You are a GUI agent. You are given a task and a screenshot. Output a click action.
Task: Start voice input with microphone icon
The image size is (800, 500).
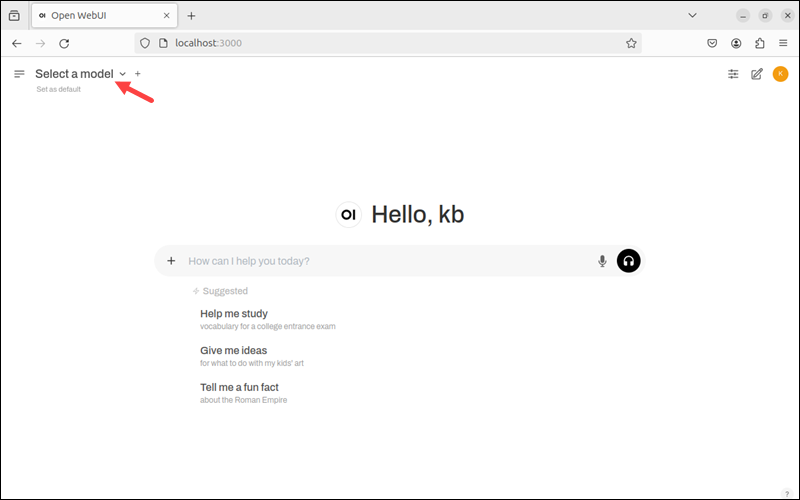(602, 261)
